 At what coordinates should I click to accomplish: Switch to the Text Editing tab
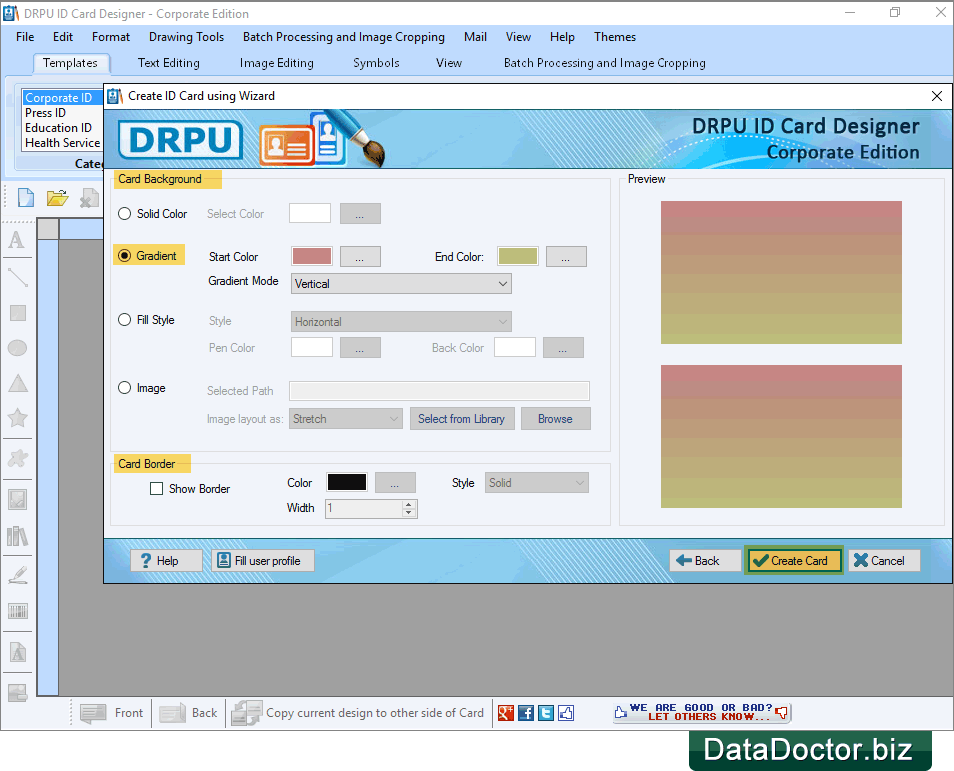[x=169, y=63]
